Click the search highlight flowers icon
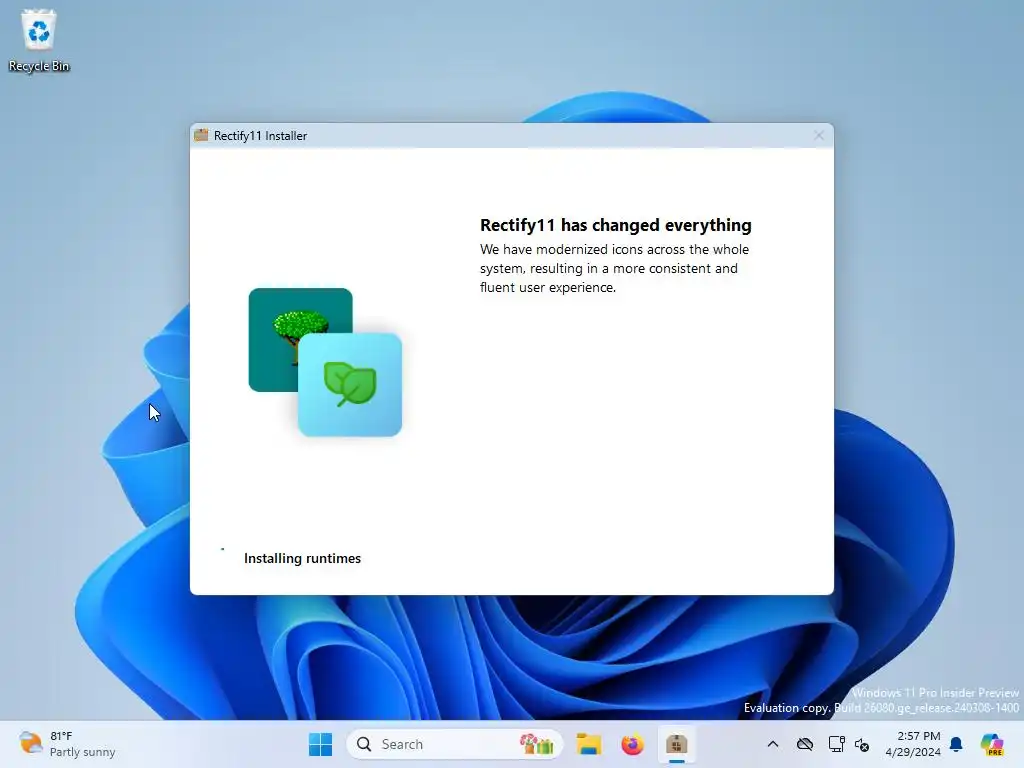Screen dimensions: 1024x768 (x=536, y=744)
